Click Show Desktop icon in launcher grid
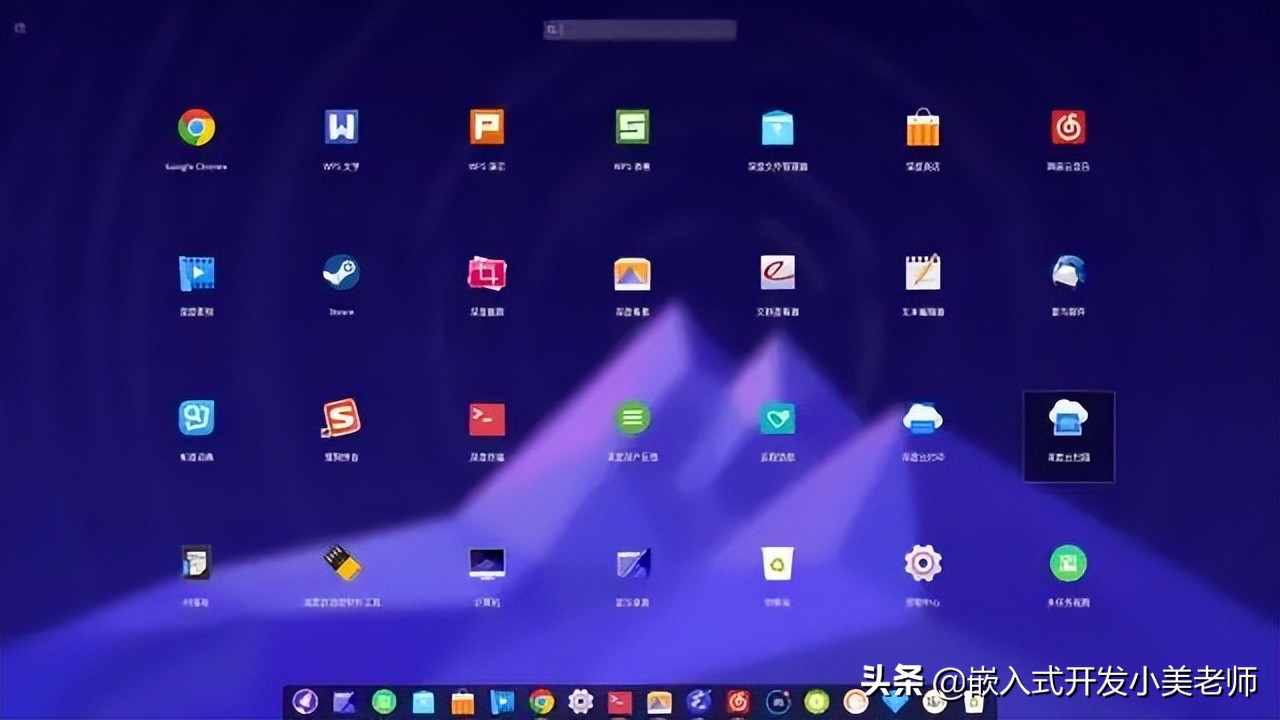This screenshot has height=720, width=1280. coord(632,563)
